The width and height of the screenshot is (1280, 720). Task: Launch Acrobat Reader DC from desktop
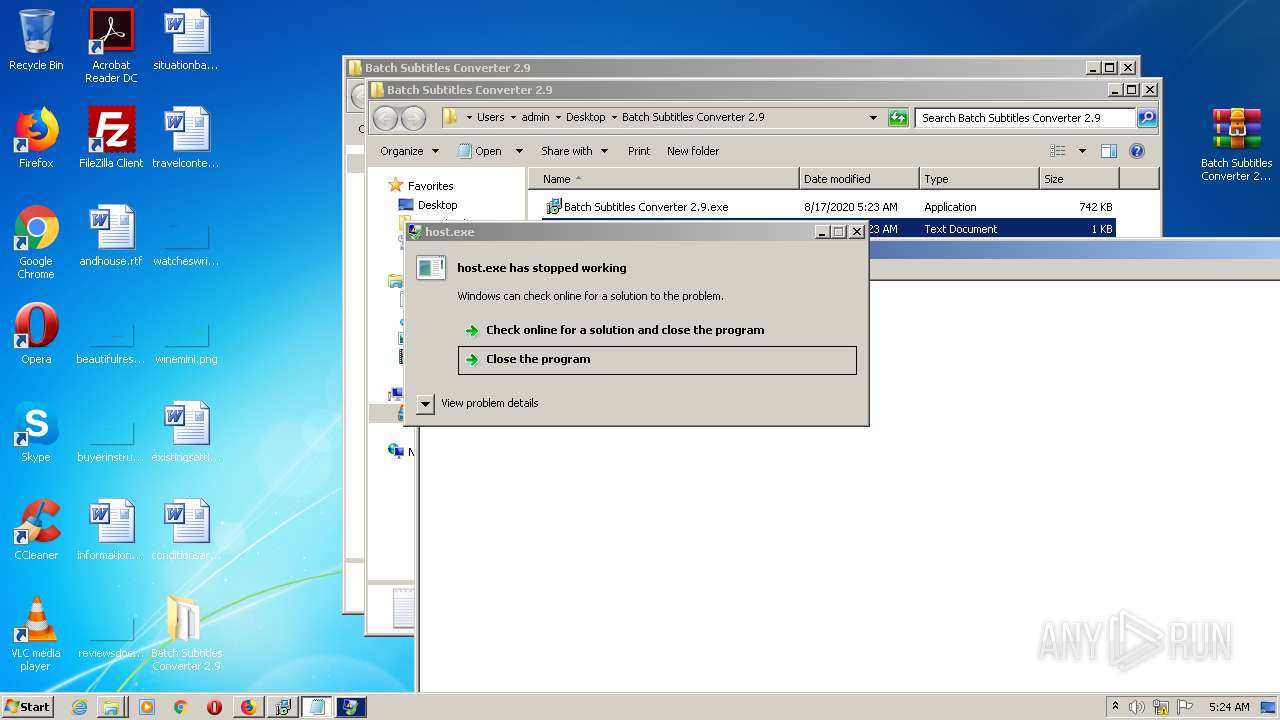pos(111,46)
